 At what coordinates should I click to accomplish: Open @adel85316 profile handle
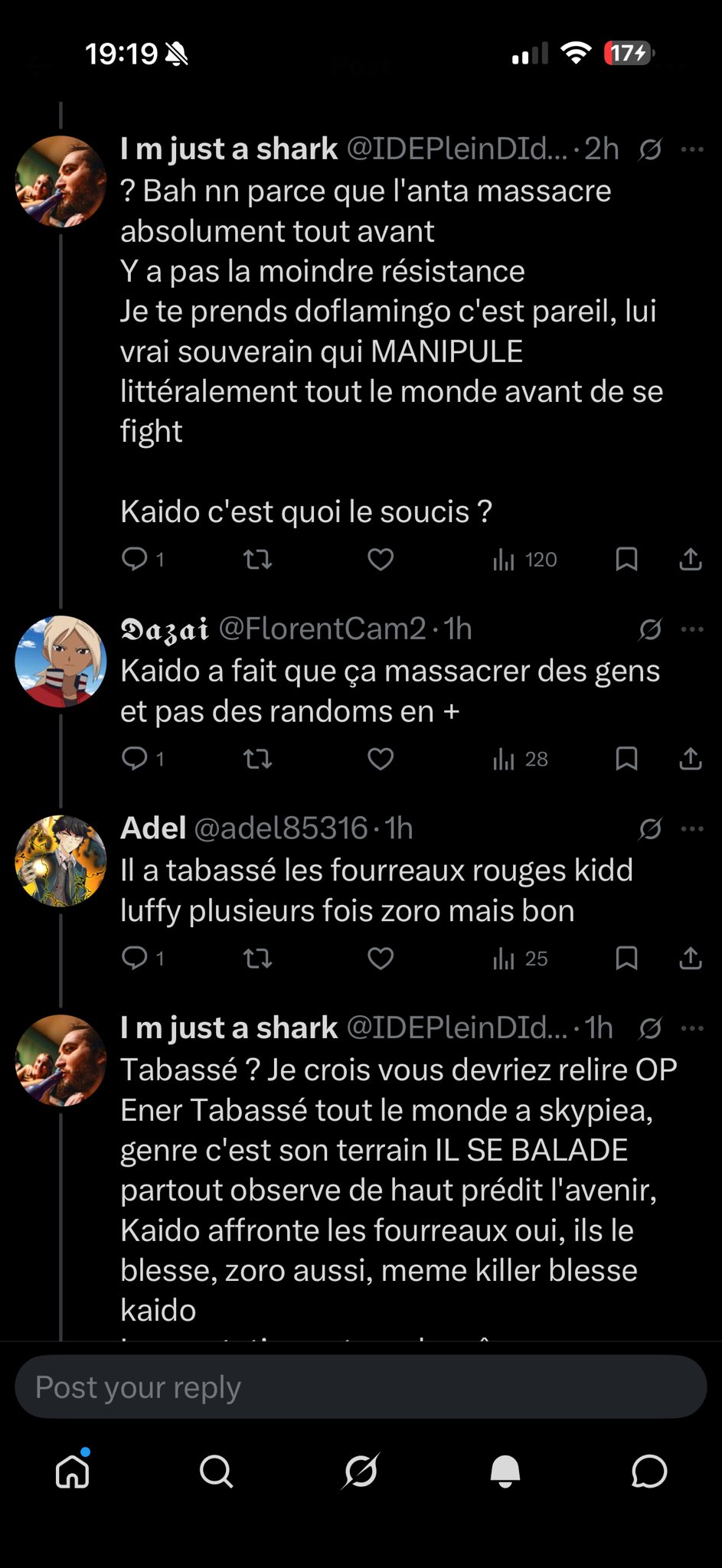pos(281,828)
